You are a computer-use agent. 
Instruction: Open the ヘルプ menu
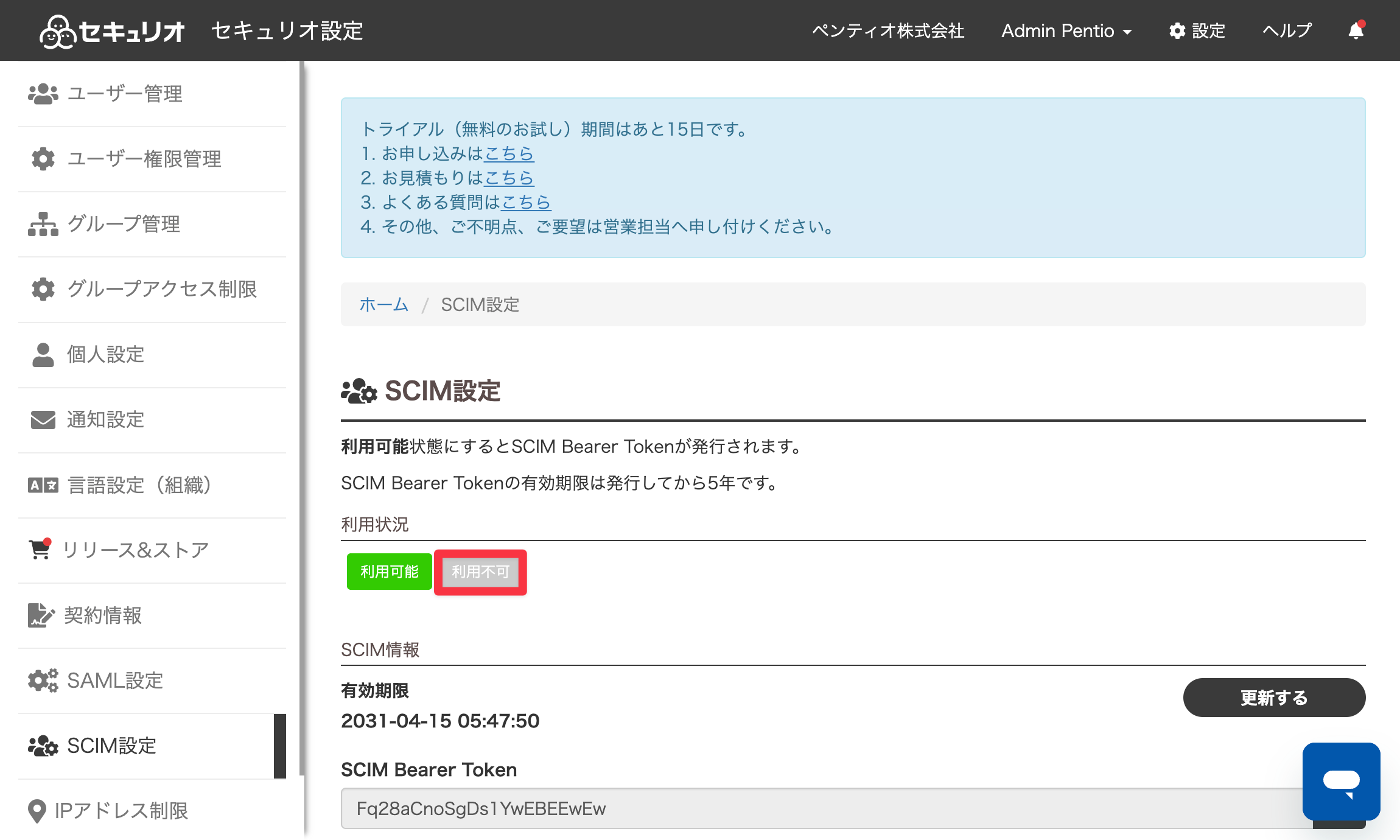(x=1287, y=30)
